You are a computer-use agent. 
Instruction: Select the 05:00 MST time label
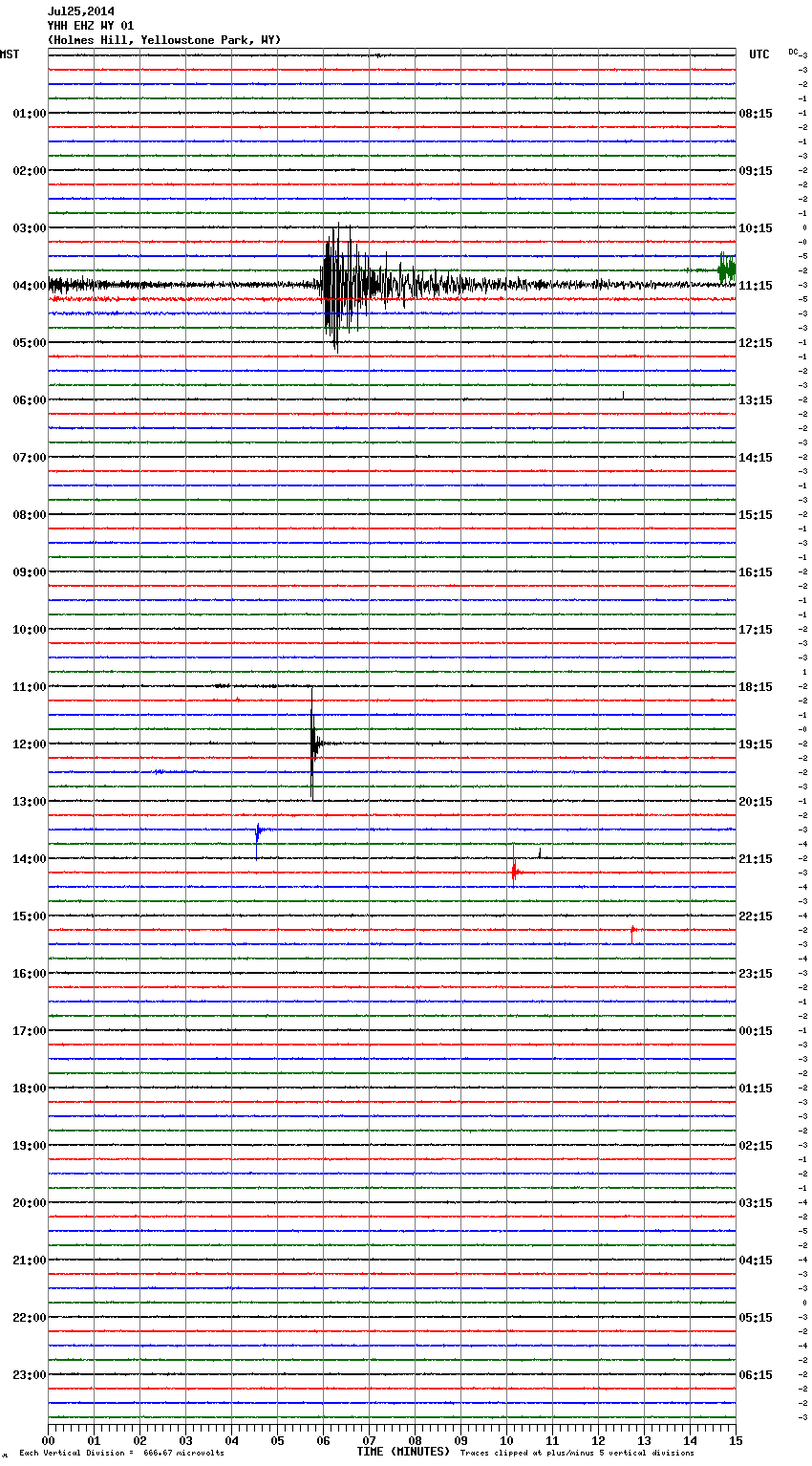(x=30, y=343)
